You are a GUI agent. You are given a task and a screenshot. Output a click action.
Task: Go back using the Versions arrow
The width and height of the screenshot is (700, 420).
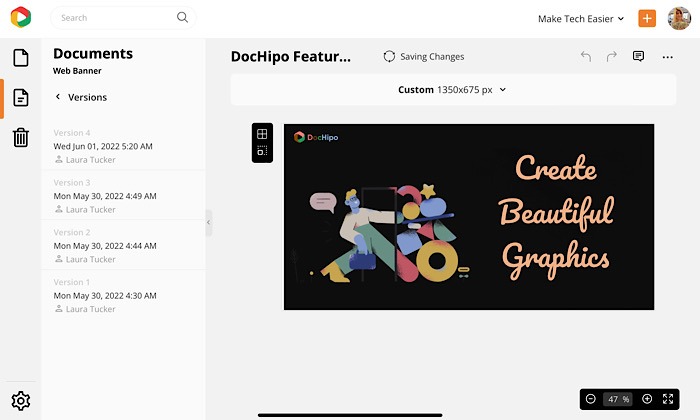click(58, 97)
